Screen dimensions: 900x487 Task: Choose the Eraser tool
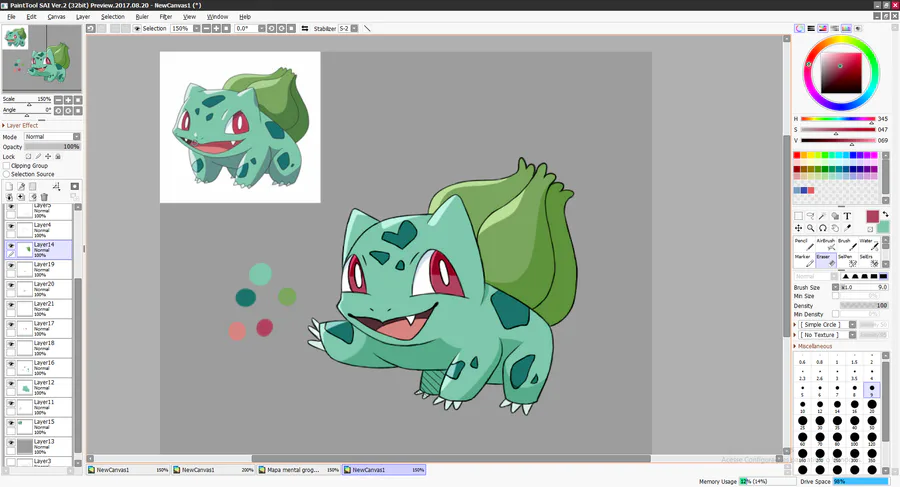(x=826, y=260)
